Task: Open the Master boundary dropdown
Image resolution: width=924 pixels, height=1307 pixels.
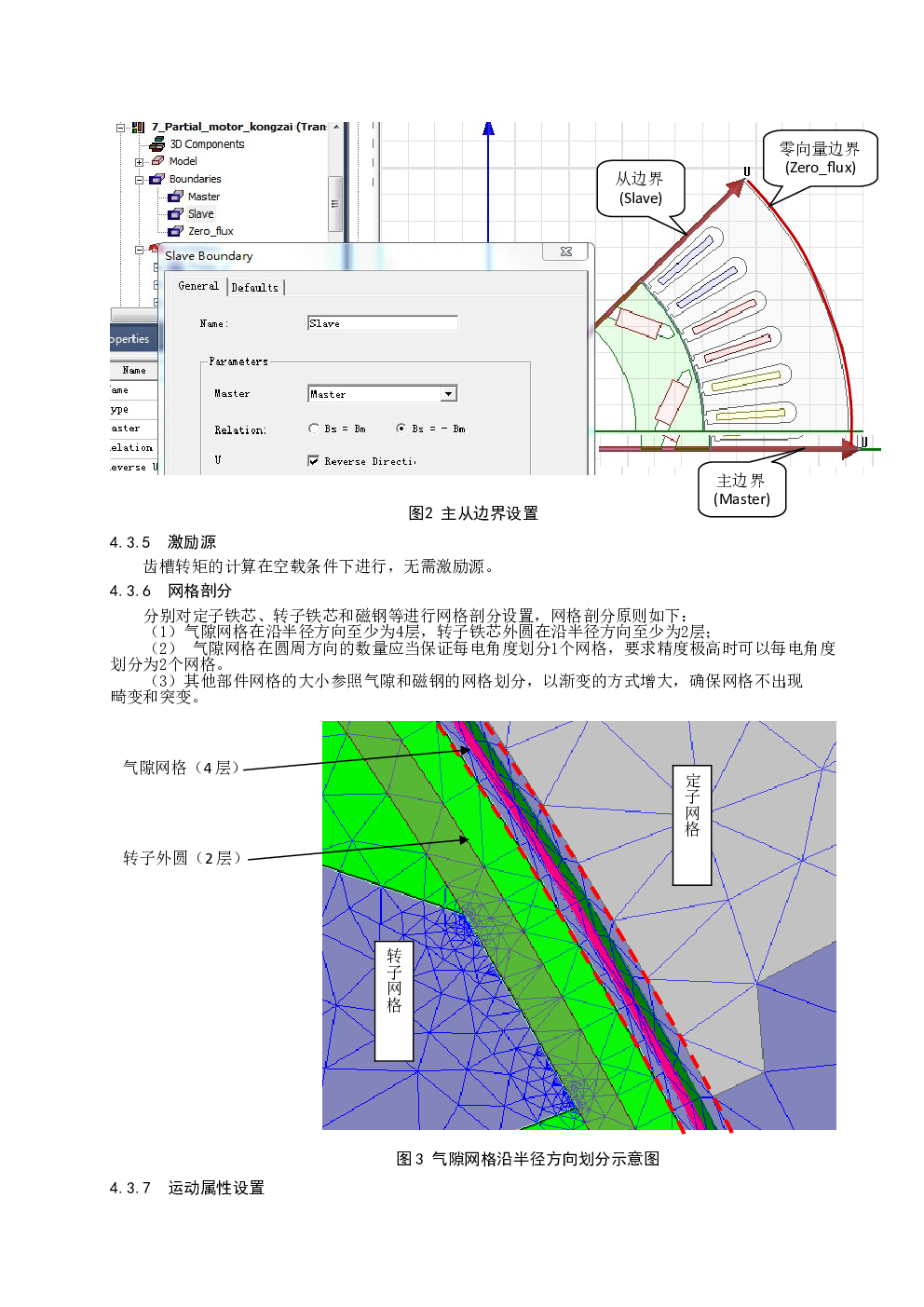Action: [449, 394]
